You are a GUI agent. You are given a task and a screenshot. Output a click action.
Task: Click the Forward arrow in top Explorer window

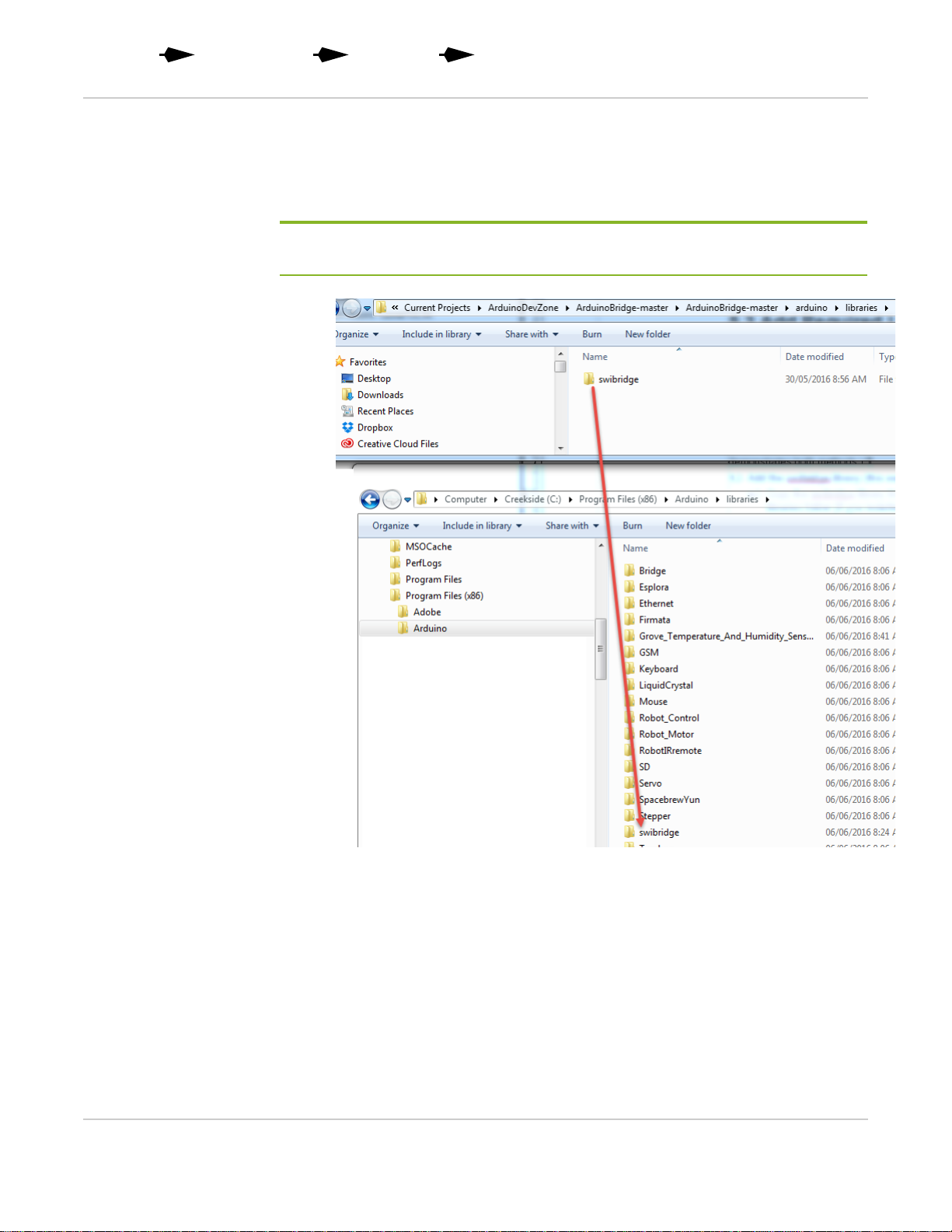(352, 308)
